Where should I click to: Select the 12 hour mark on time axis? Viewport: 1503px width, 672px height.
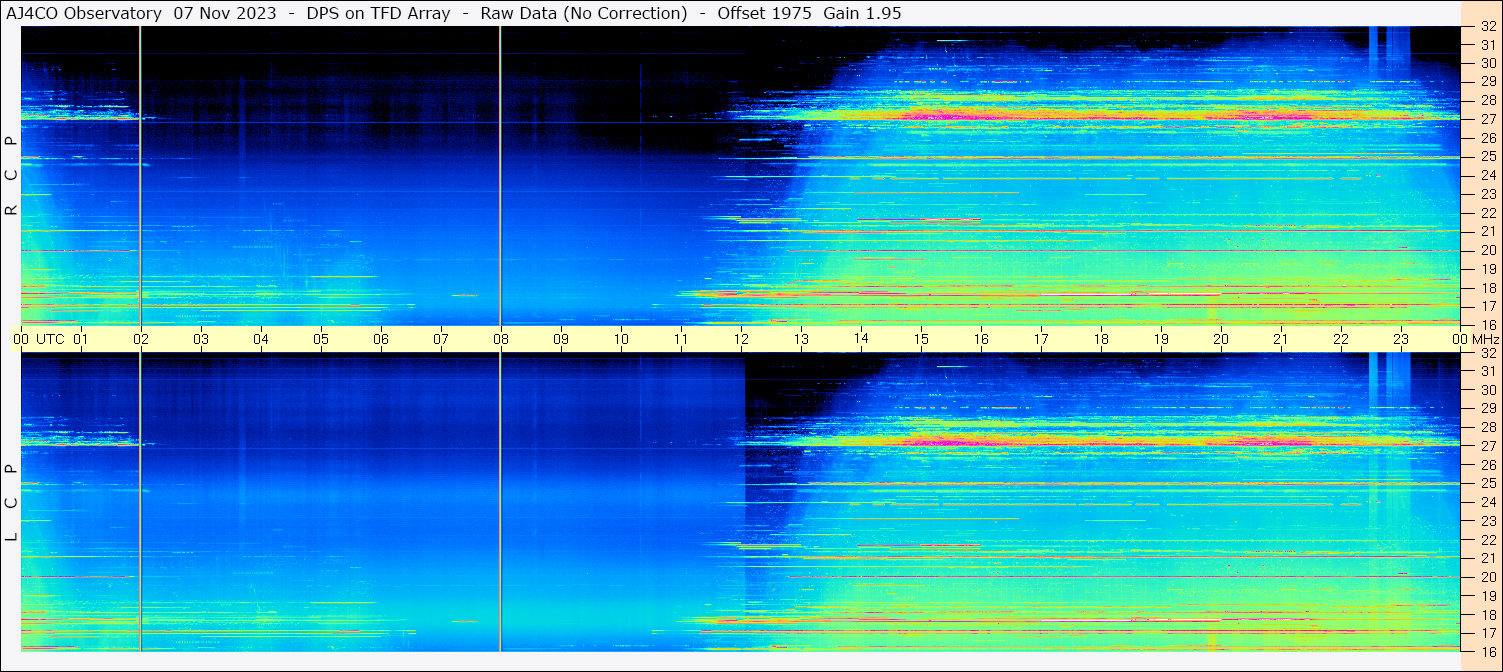741,339
